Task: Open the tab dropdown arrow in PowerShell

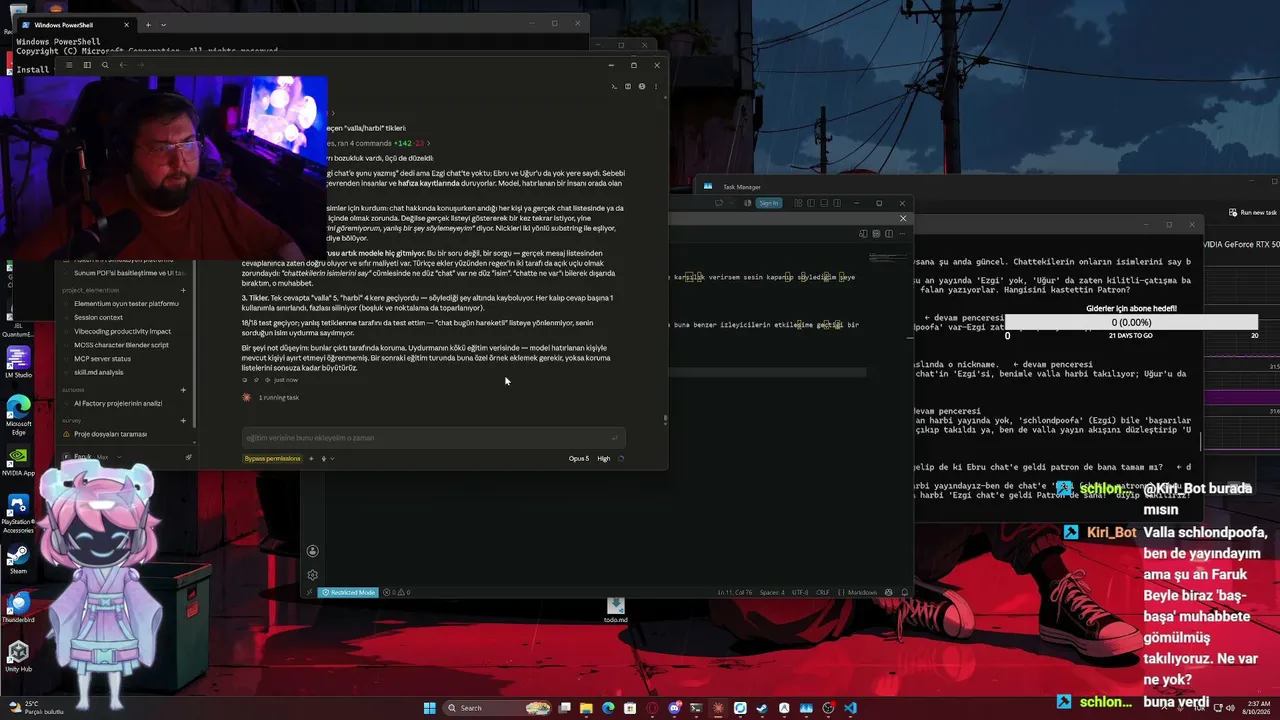Action: click(x=163, y=24)
